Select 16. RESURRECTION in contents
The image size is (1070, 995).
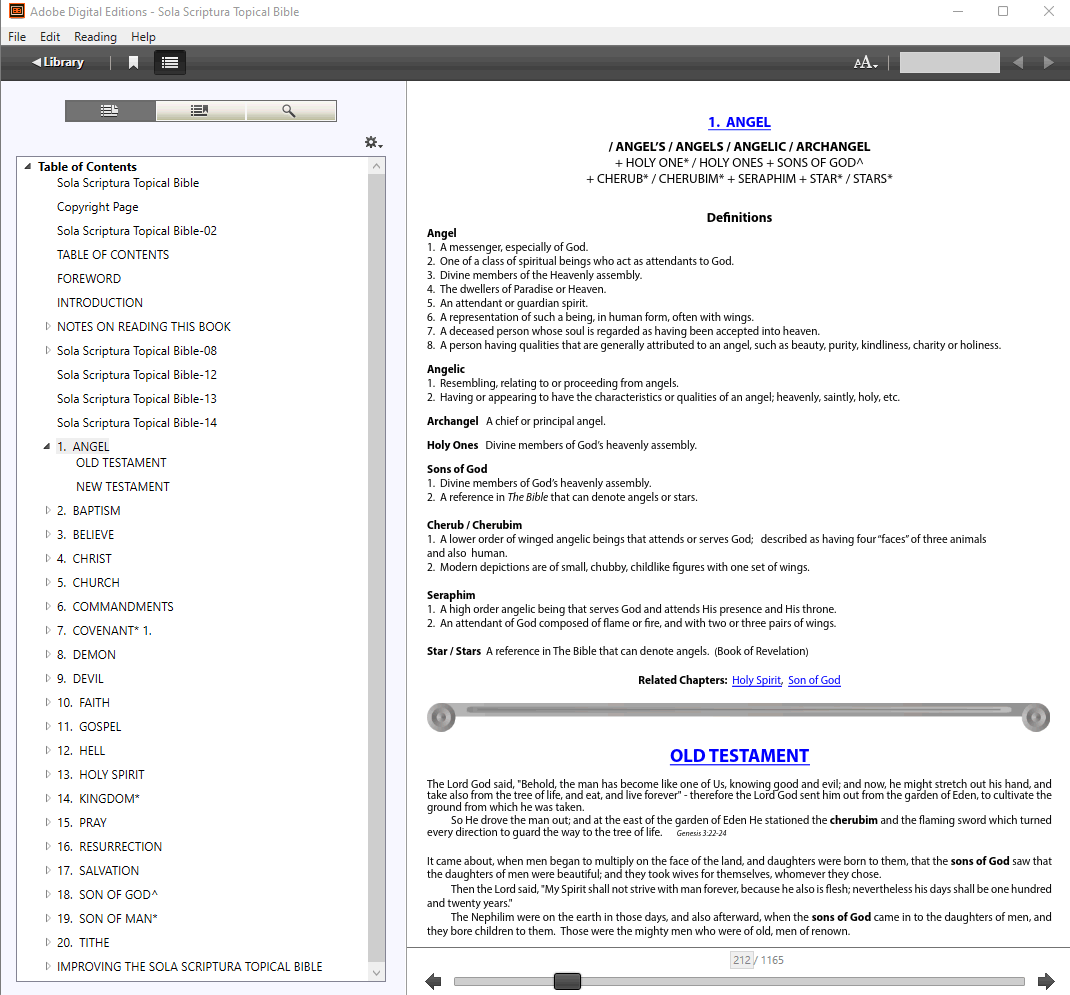click(109, 846)
